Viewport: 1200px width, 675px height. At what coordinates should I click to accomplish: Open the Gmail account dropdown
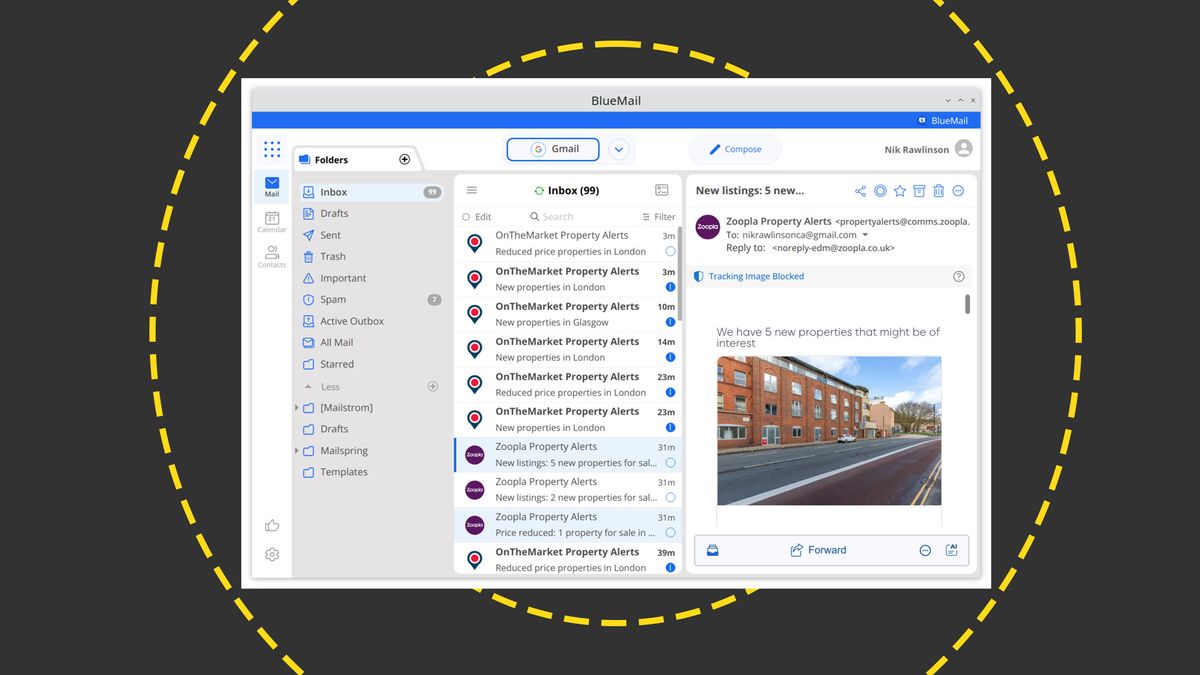coord(618,148)
